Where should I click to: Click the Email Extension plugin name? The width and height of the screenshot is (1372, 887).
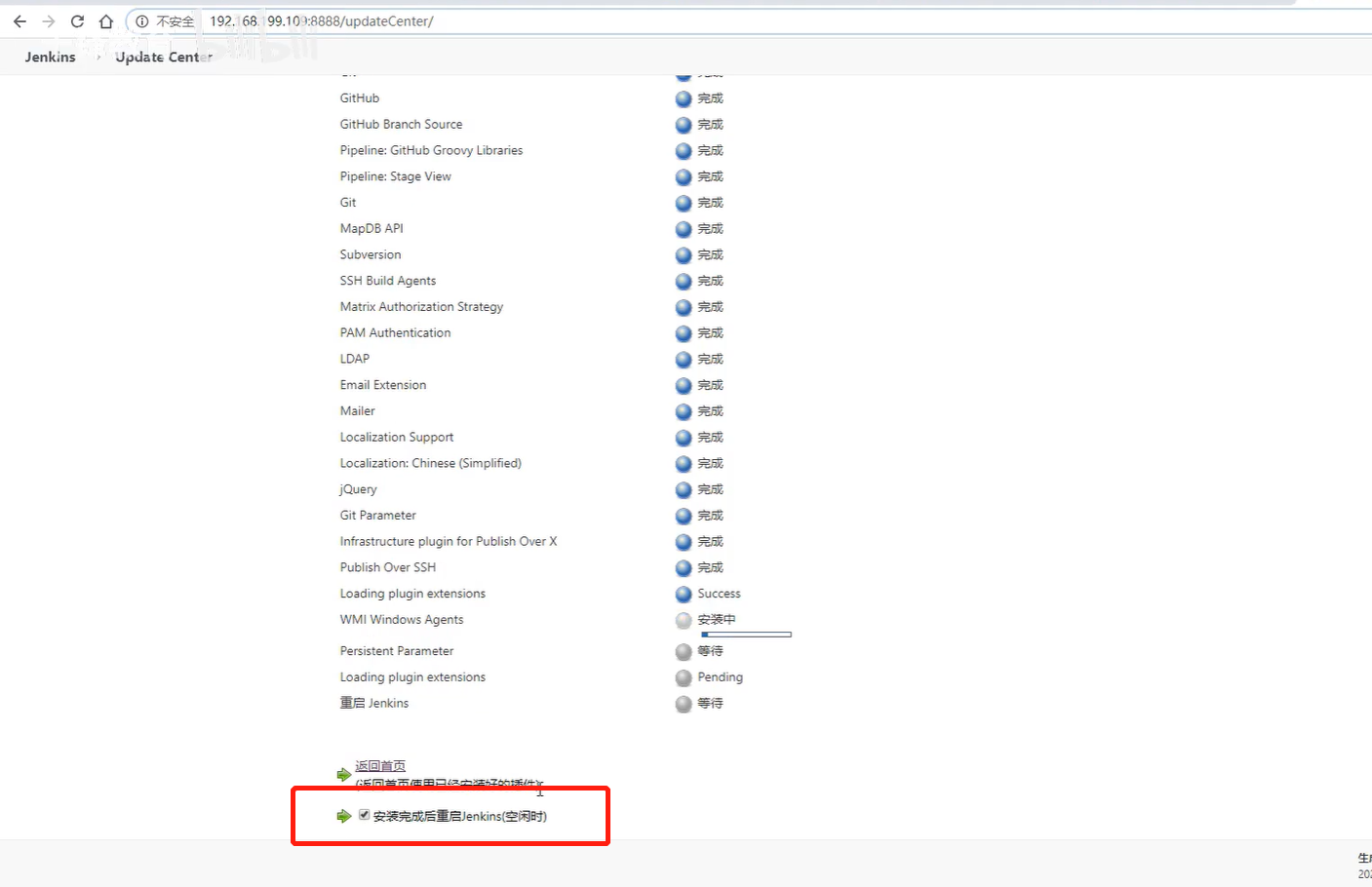click(x=383, y=385)
